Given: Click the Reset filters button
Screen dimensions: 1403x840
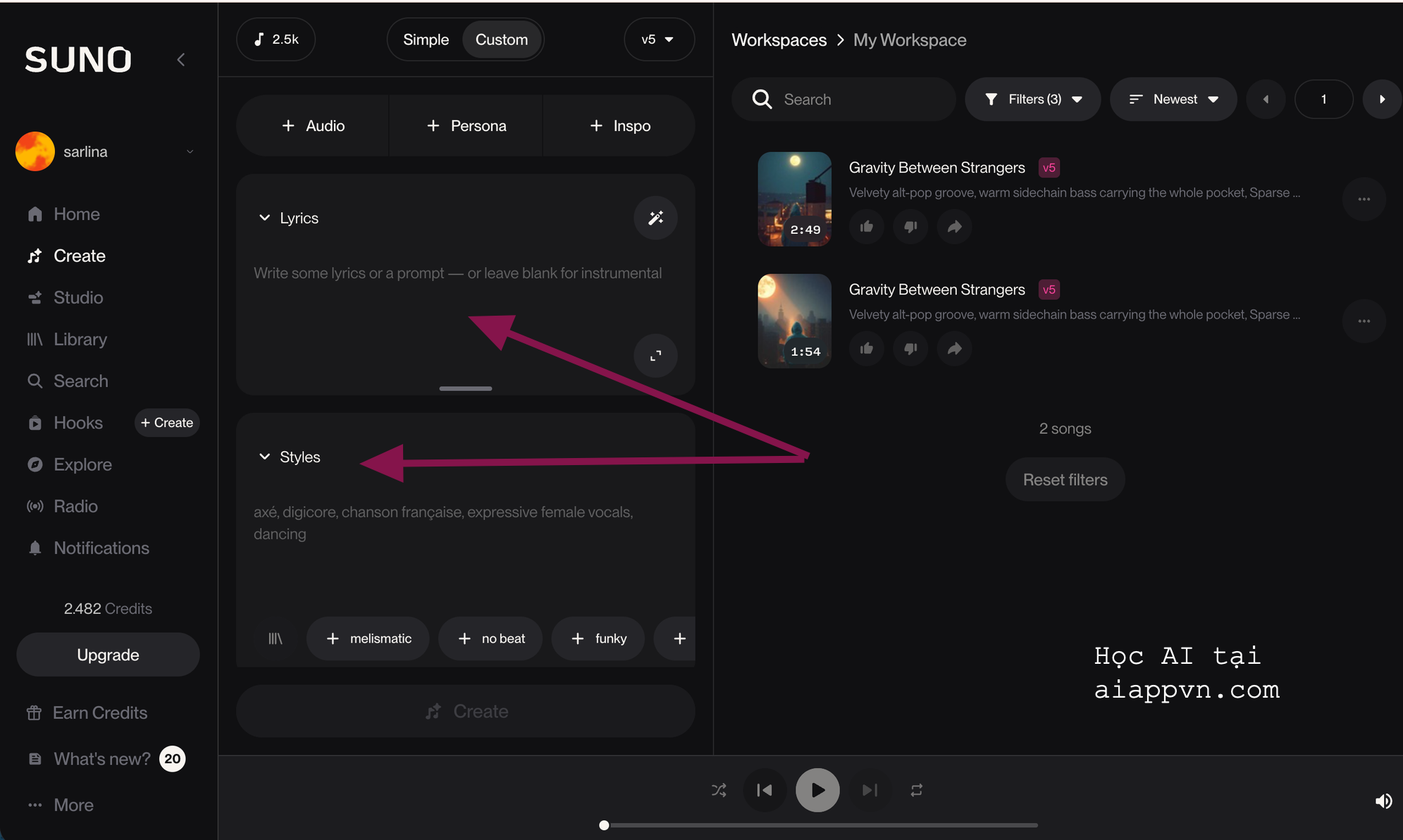Looking at the screenshot, I should [1065, 480].
